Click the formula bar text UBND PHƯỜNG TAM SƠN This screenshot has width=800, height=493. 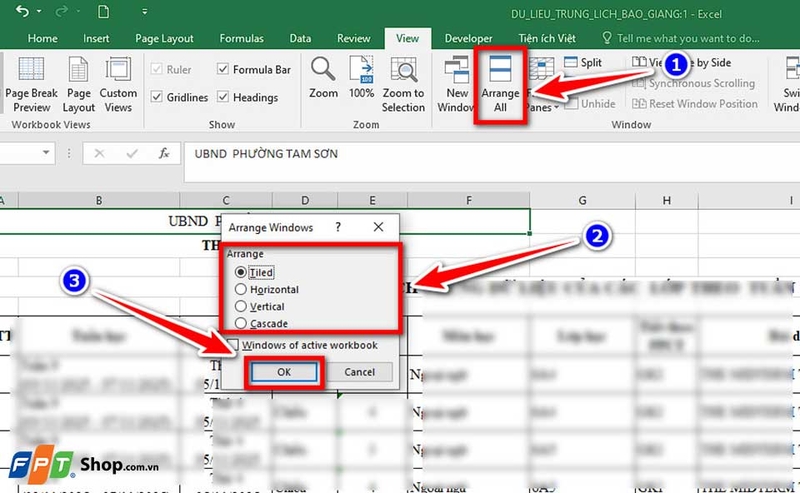pos(266,154)
